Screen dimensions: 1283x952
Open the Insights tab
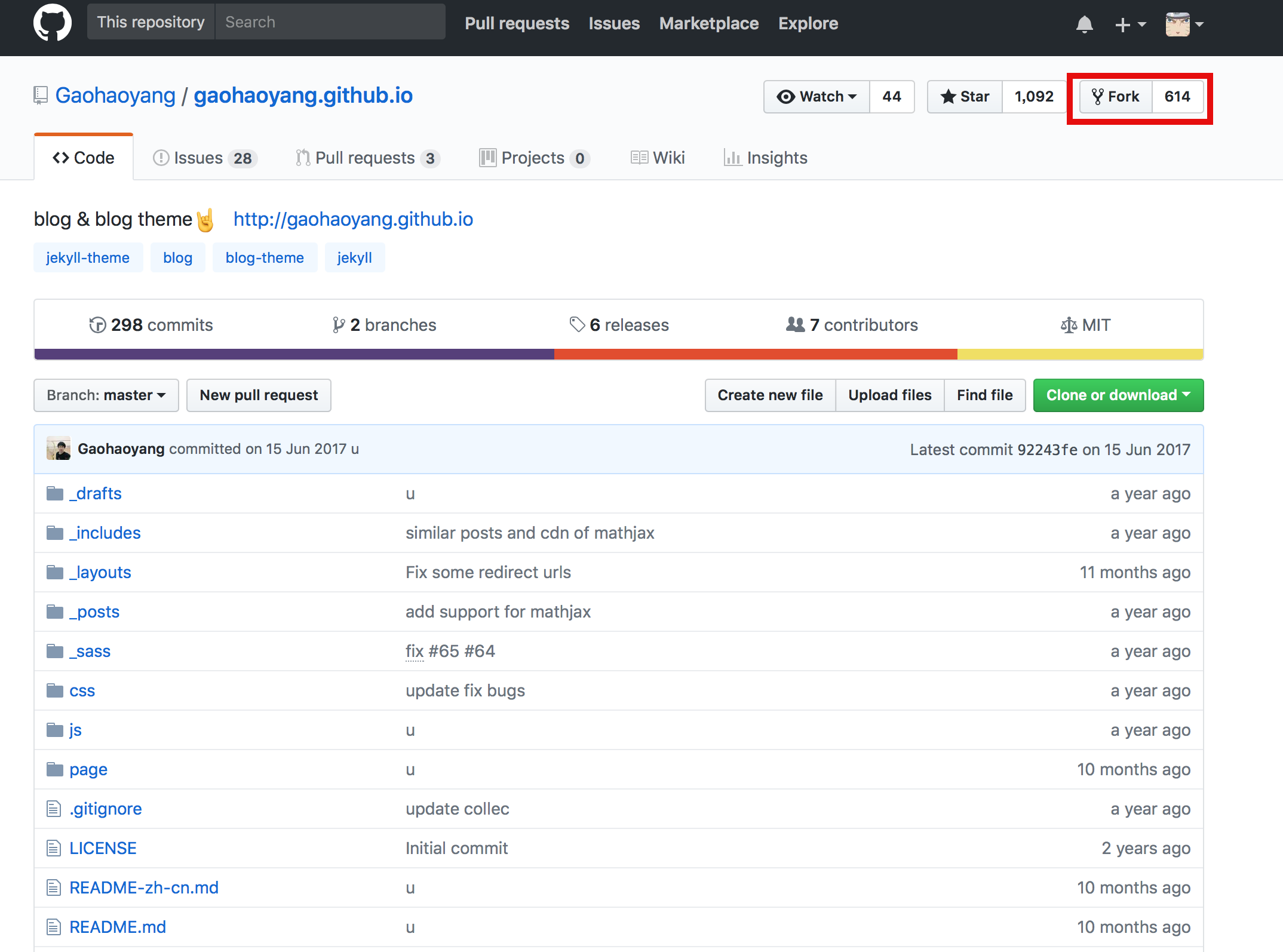(x=766, y=158)
